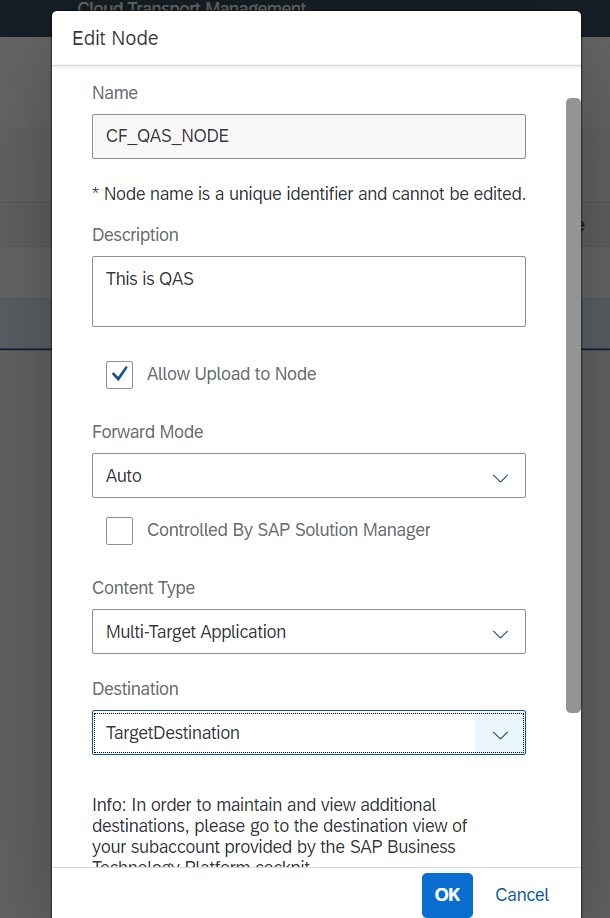610x918 pixels.
Task: Focus the Description text area
Action: tap(308, 291)
